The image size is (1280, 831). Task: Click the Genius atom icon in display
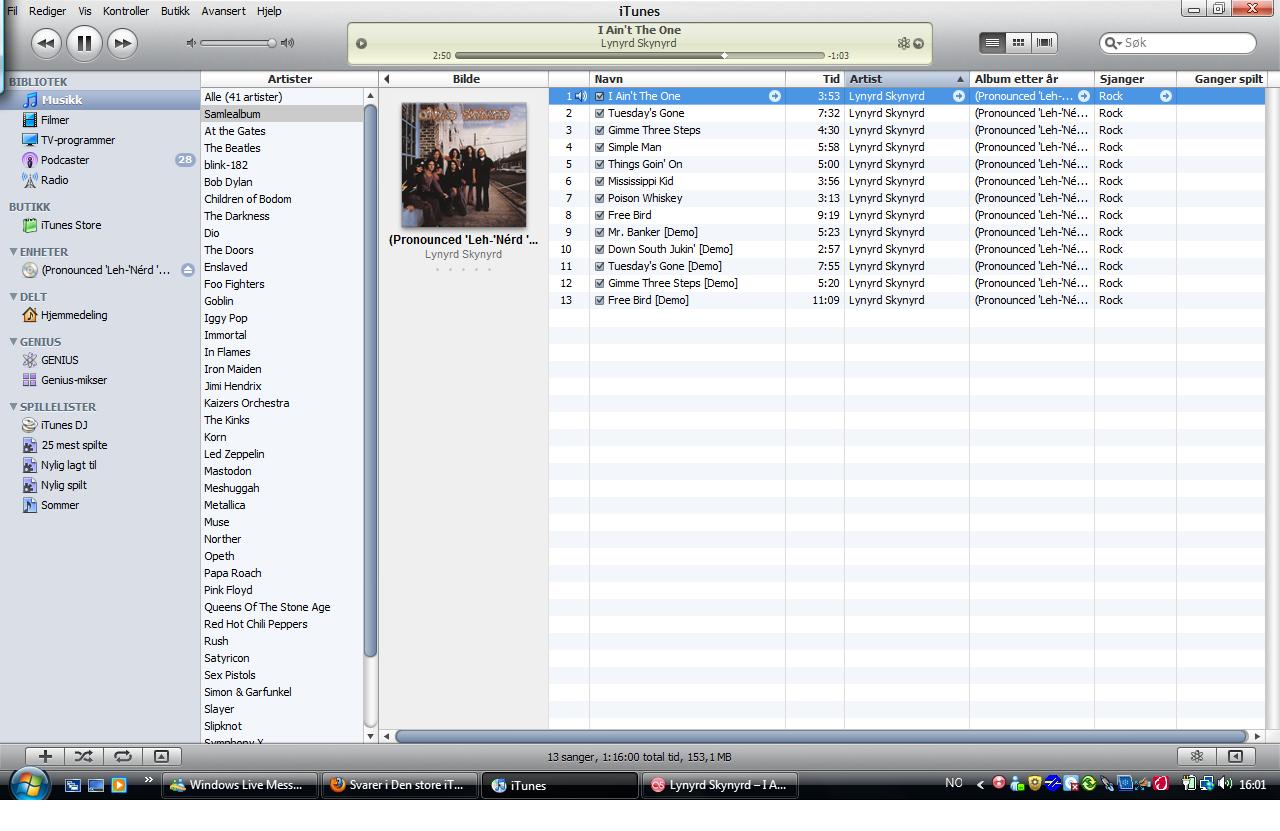click(903, 43)
